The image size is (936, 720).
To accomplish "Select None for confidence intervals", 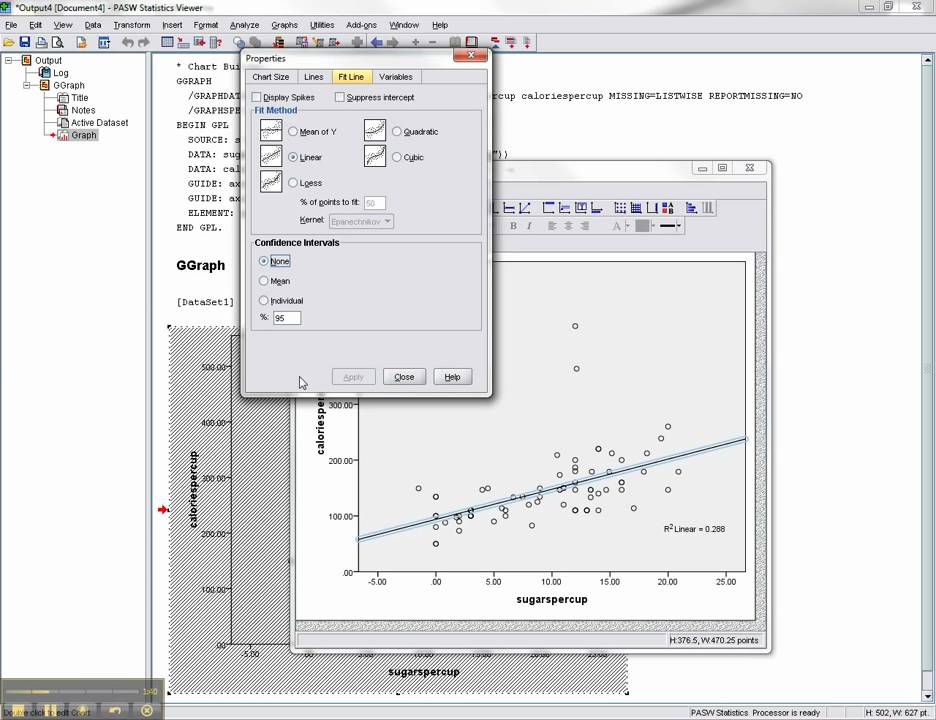I will pyautogui.click(x=264, y=261).
